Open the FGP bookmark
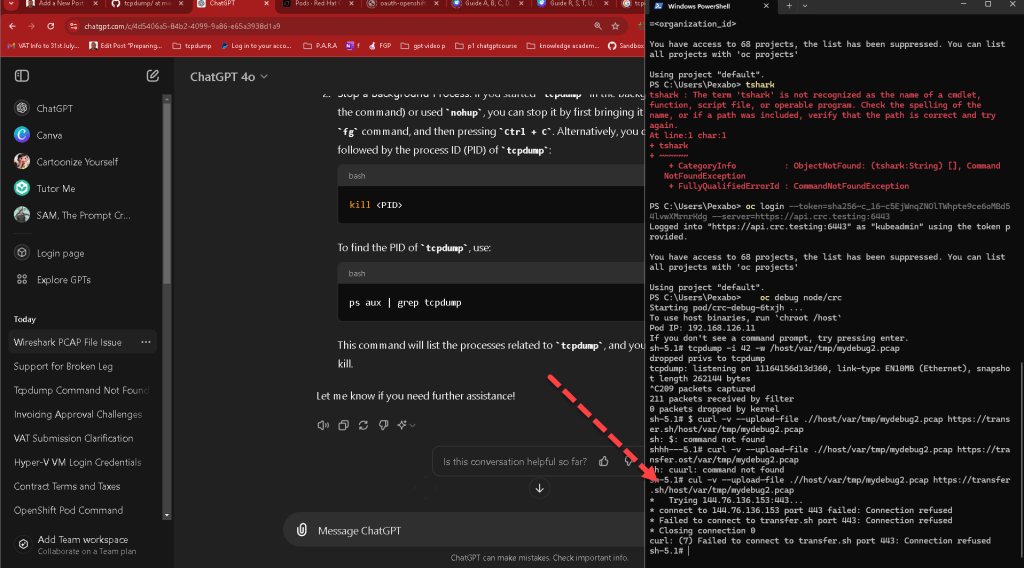This screenshot has height=568, width=1024. click(x=380, y=46)
